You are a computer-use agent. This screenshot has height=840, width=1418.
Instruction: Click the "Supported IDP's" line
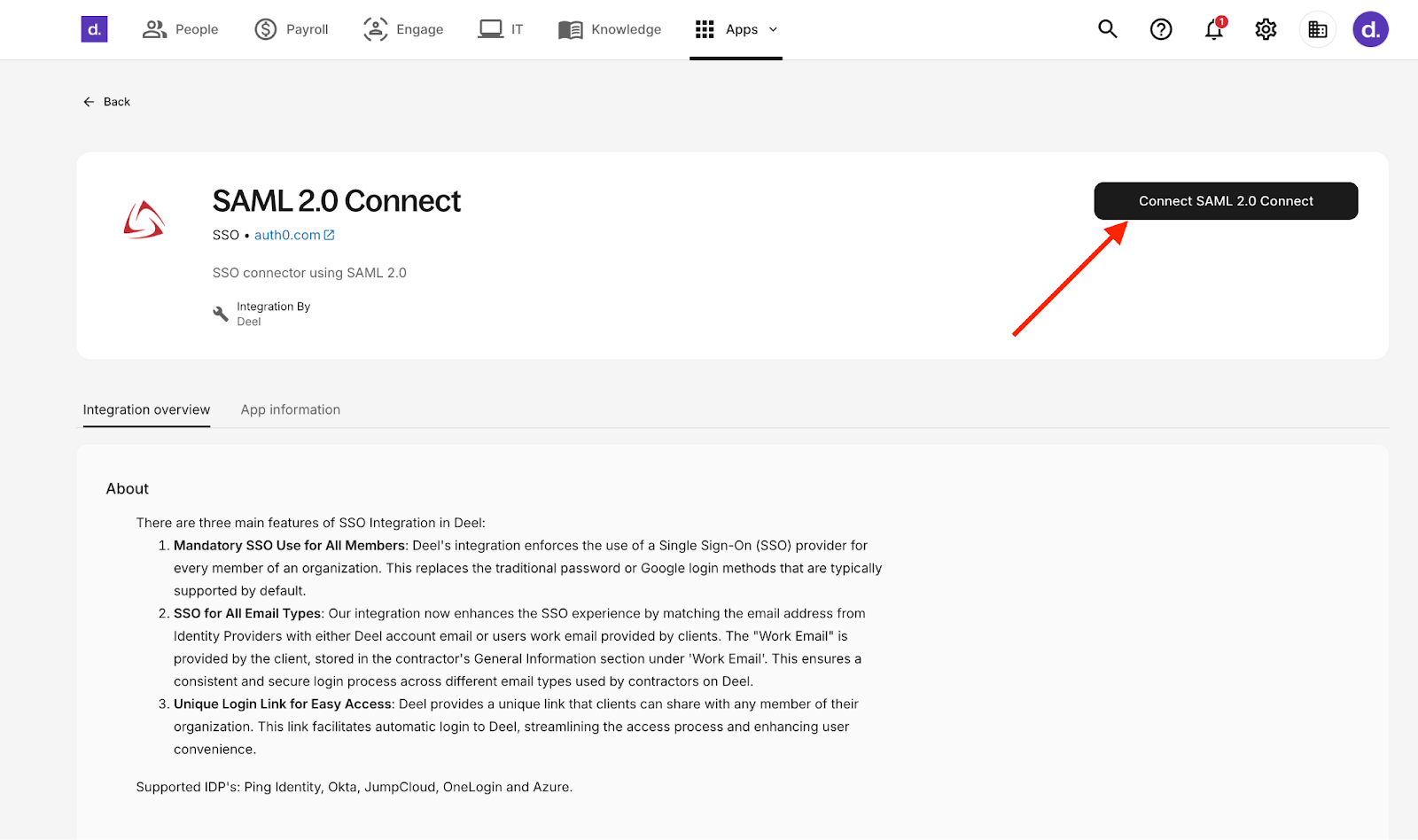354,787
